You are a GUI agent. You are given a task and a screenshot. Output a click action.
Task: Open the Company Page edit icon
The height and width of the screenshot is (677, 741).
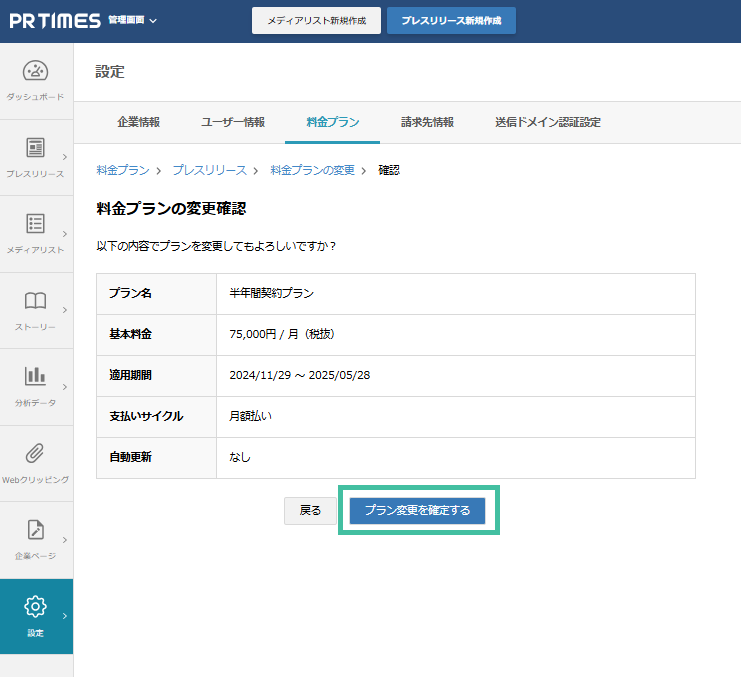coord(35,530)
